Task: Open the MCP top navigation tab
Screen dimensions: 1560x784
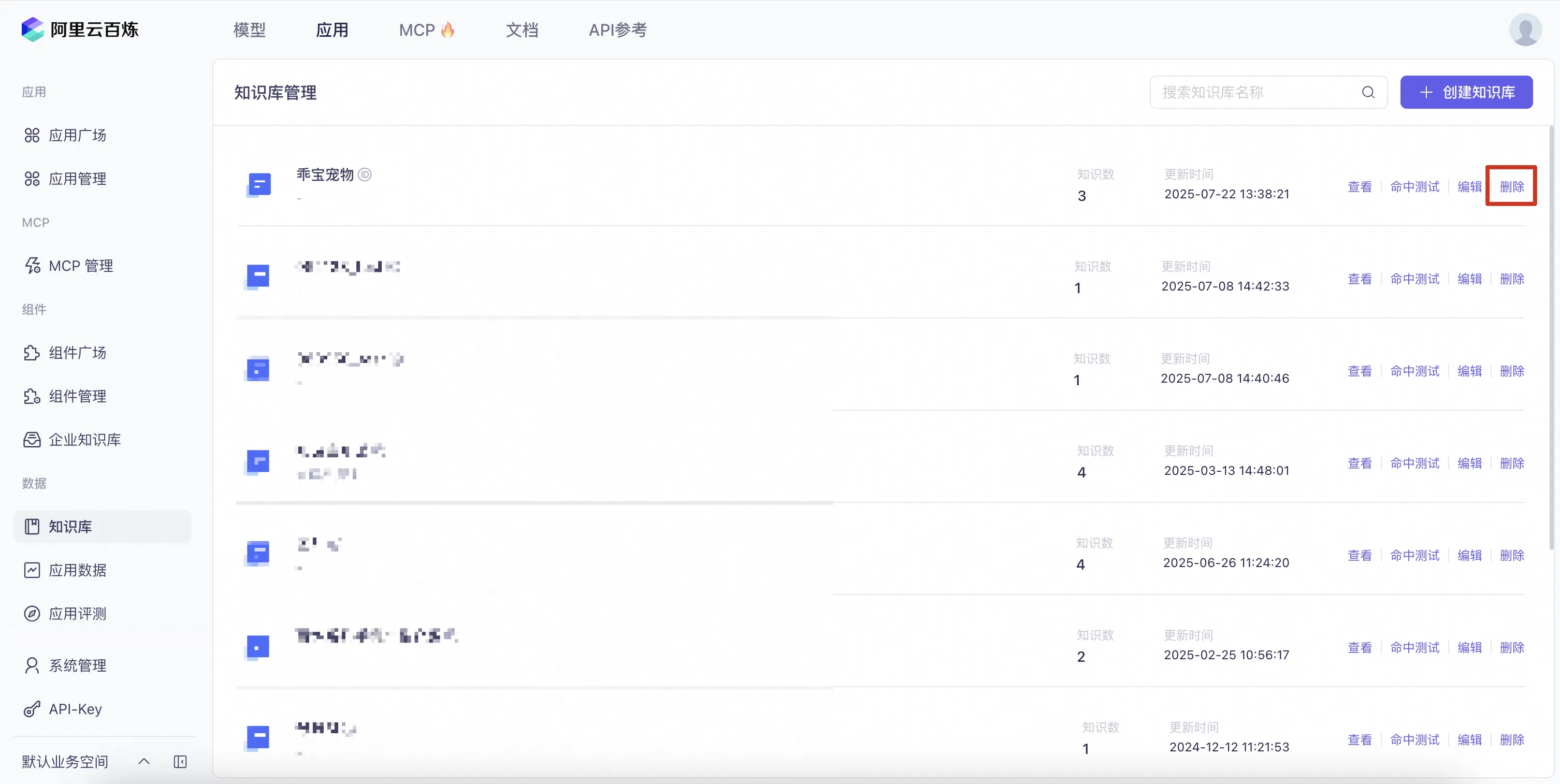Action: click(x=426, y=30)
